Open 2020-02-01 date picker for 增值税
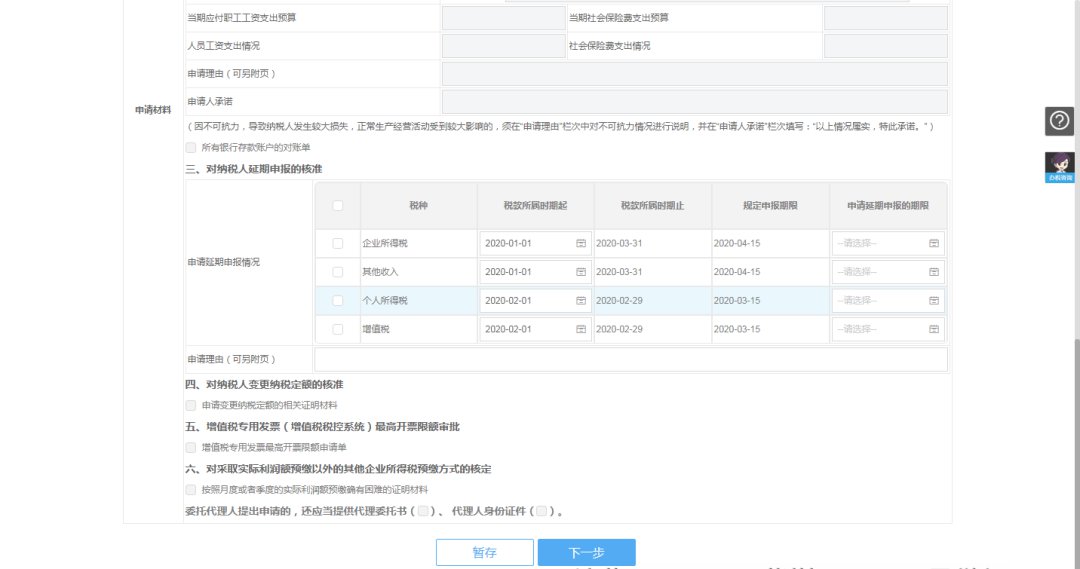This screenshot has width=1080, height=569. click(535, 329)
